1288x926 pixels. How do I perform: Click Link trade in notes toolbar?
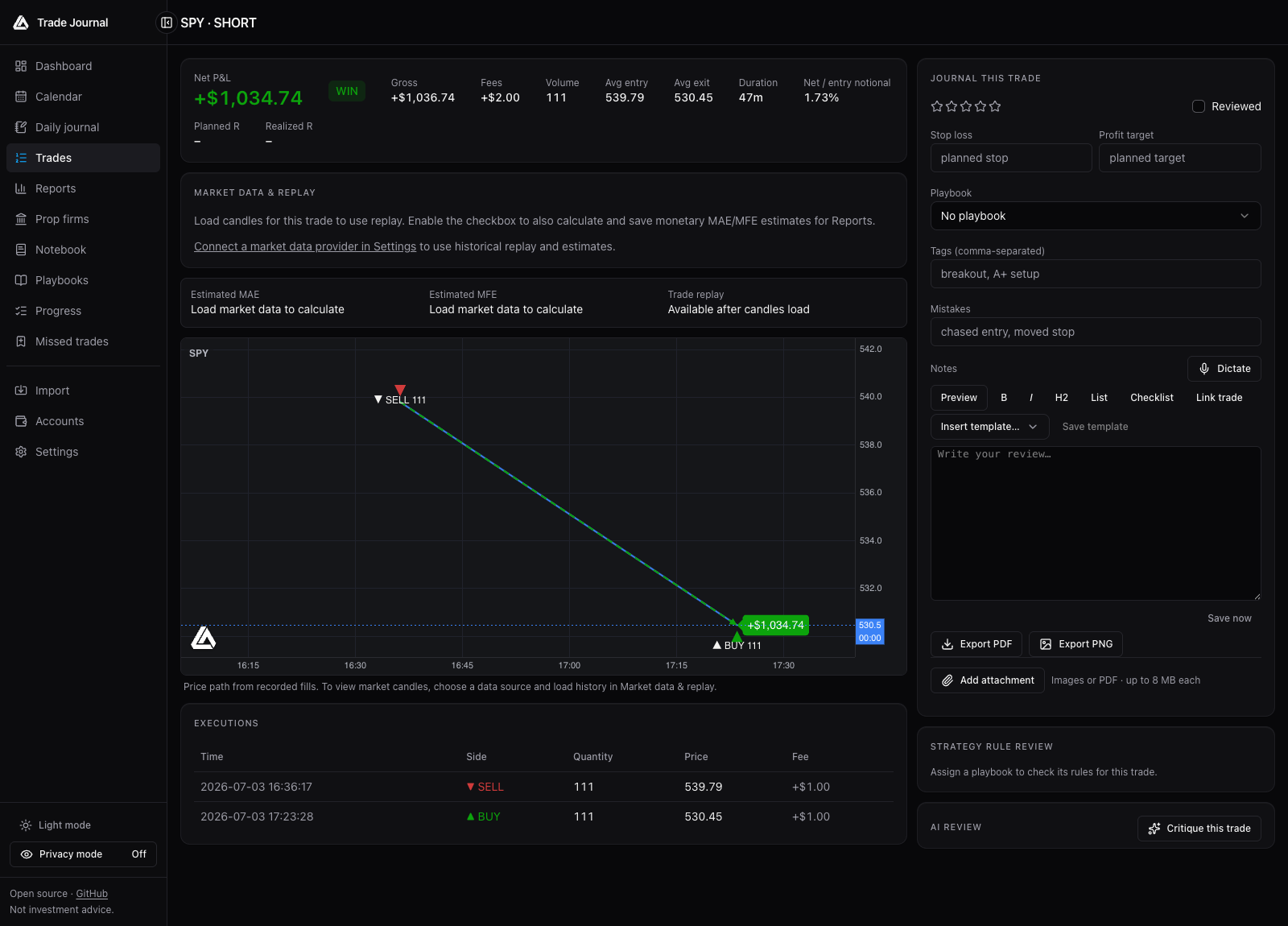click(1219, 398)
